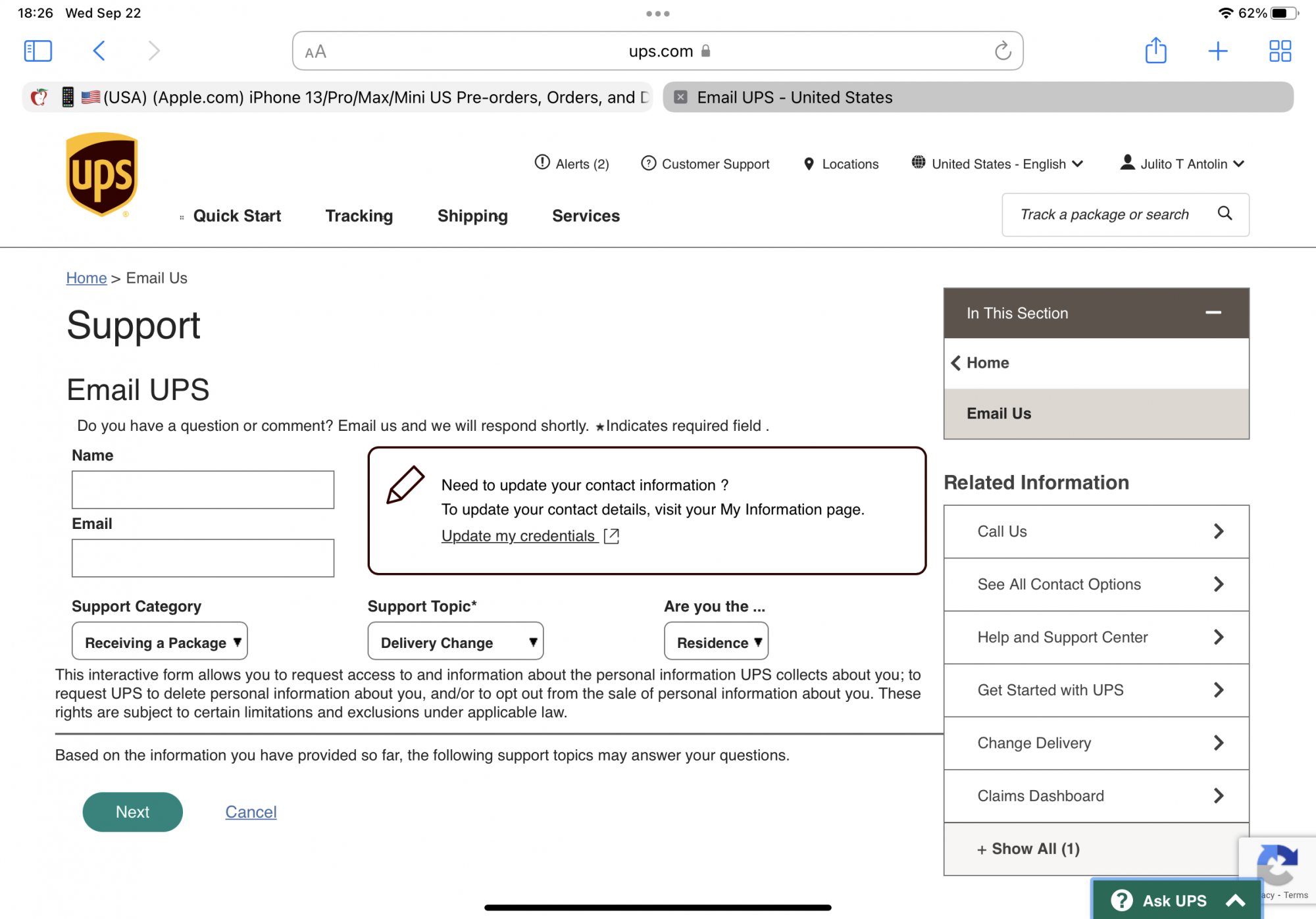Open the Services menu
Screen dimensions: 1316x919
coord(586,216)
